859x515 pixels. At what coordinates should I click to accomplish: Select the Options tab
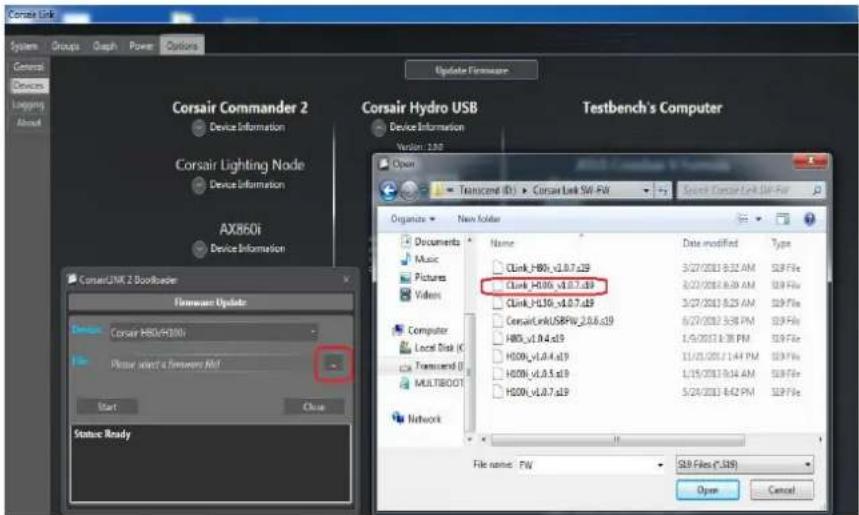coord(182,46)
